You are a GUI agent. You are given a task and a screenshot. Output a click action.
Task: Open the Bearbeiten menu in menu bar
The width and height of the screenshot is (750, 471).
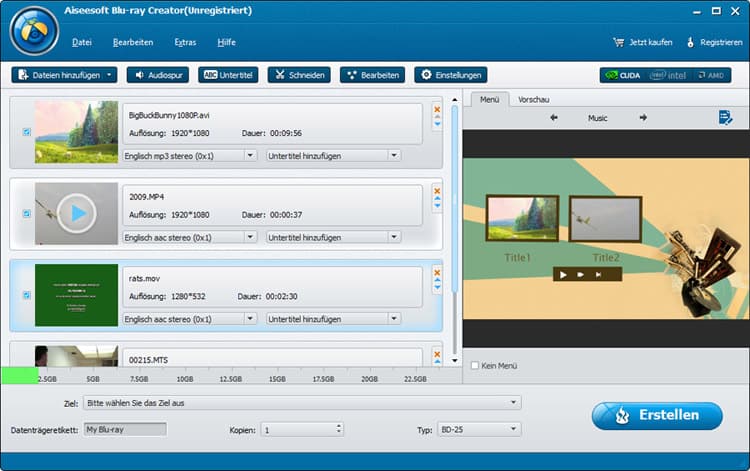click(x=133, y=42)
